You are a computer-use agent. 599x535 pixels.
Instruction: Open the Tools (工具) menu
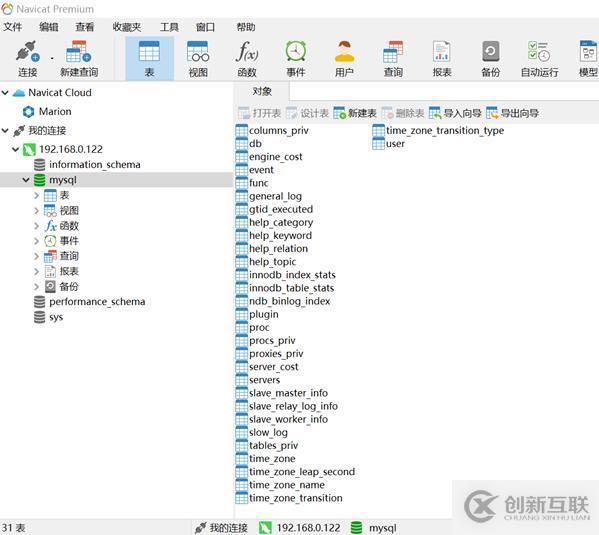tap(169, 27)
